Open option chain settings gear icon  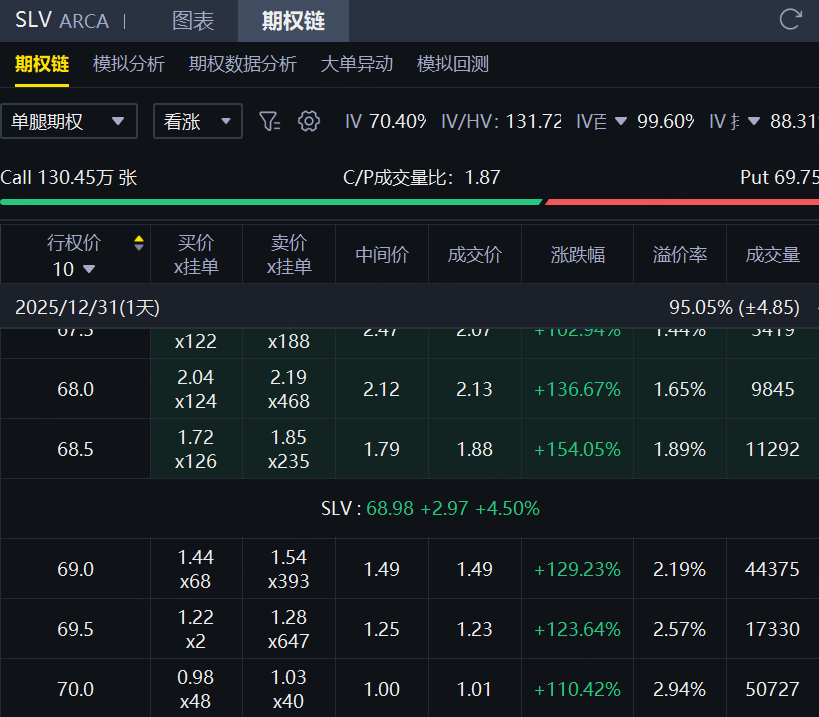point(309,121)
